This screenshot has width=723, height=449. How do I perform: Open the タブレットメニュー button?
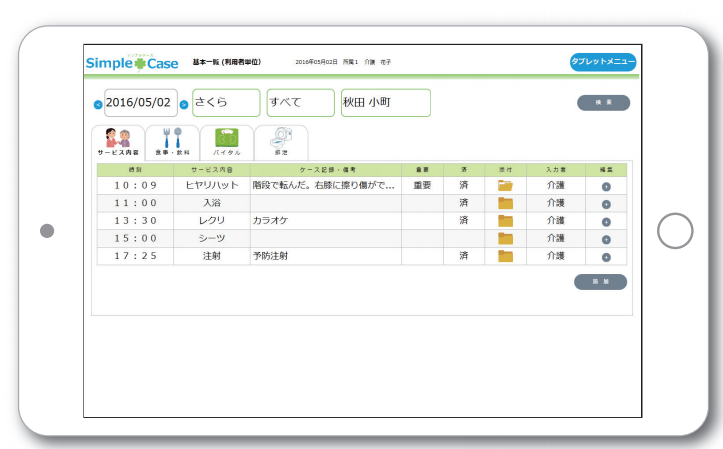click(603, 63)
